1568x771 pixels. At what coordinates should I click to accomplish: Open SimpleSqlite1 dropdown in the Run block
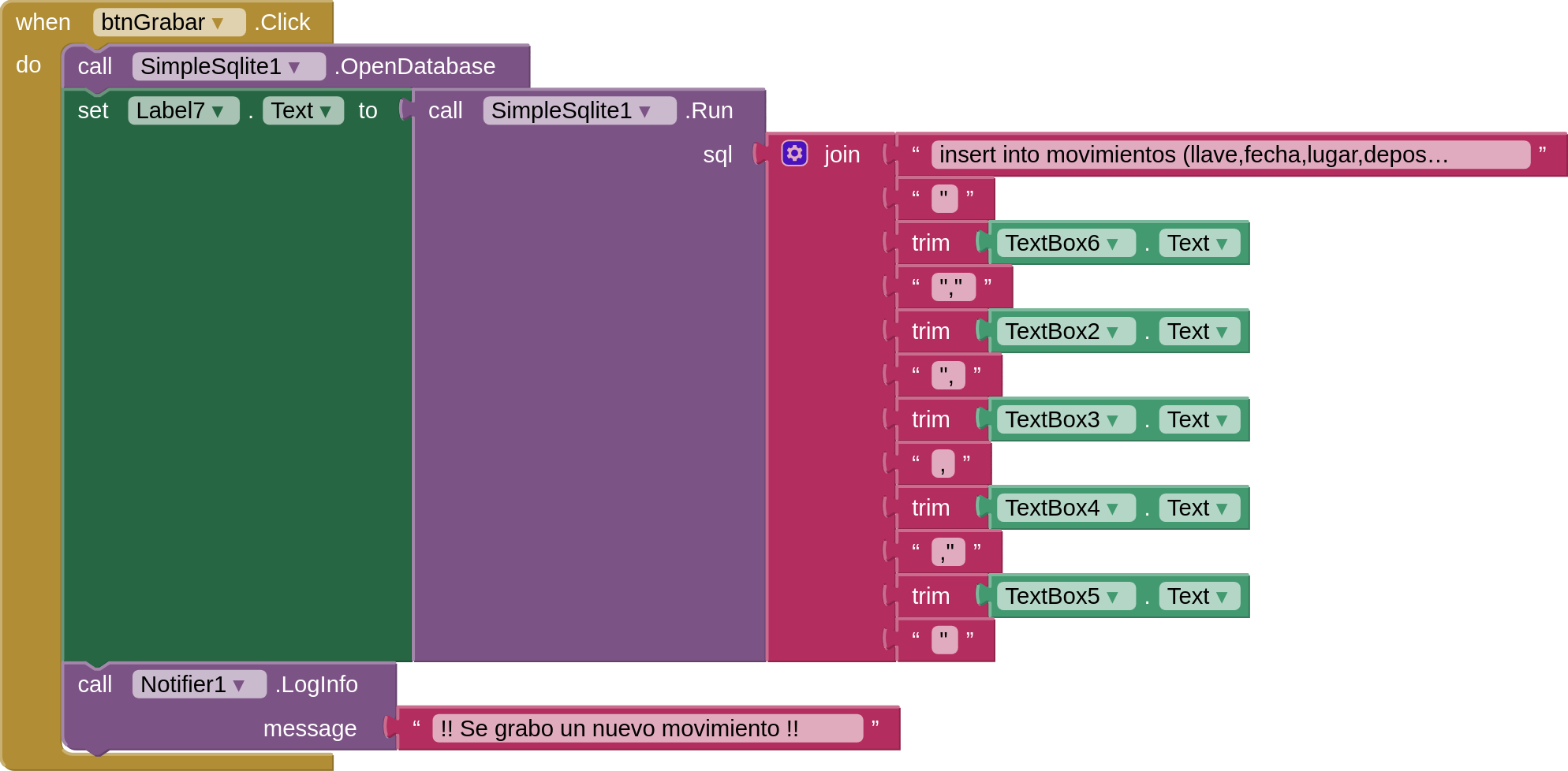click(x=644, y=112)
